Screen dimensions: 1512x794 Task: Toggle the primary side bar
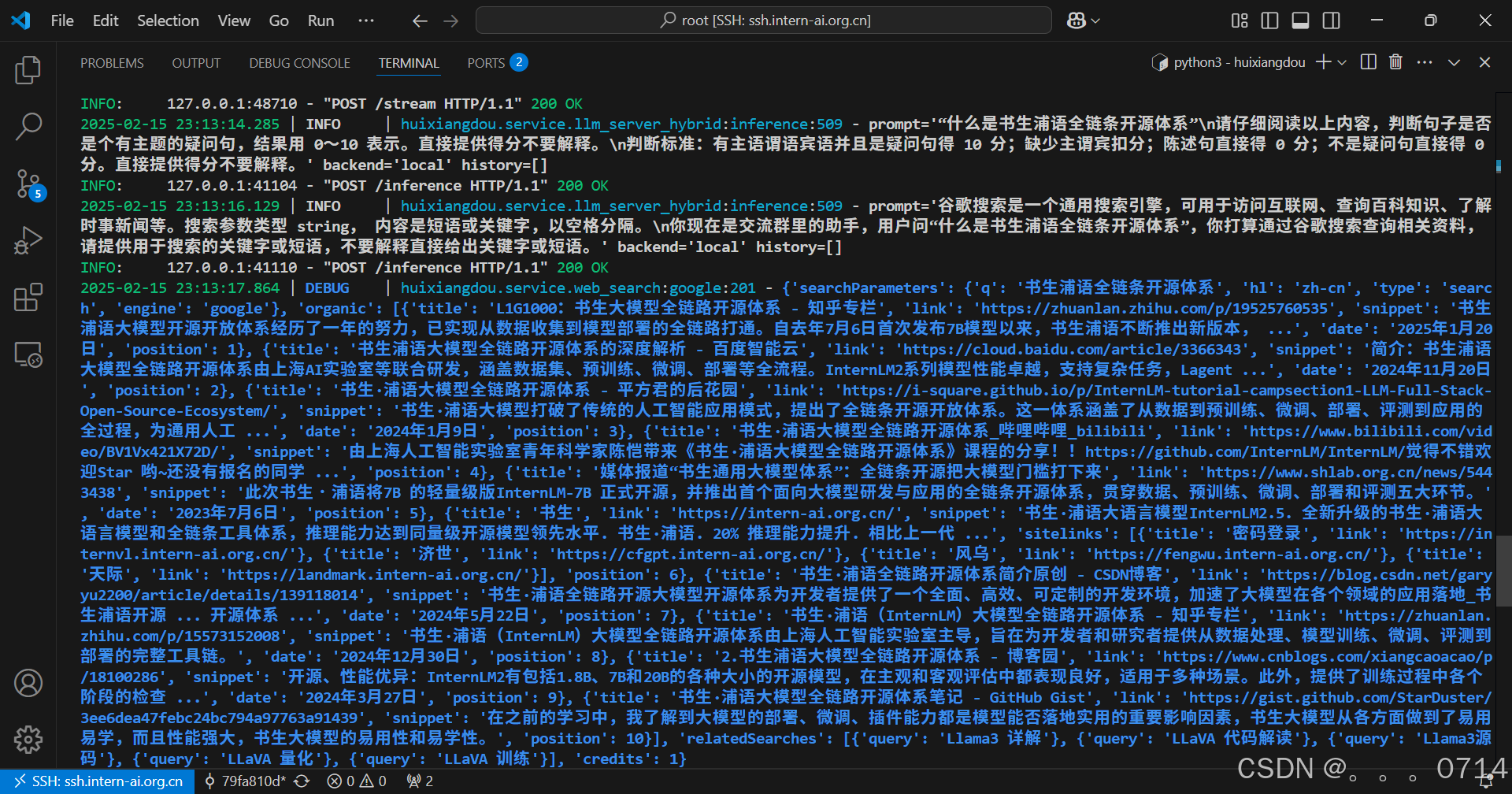coord(1269,21)
